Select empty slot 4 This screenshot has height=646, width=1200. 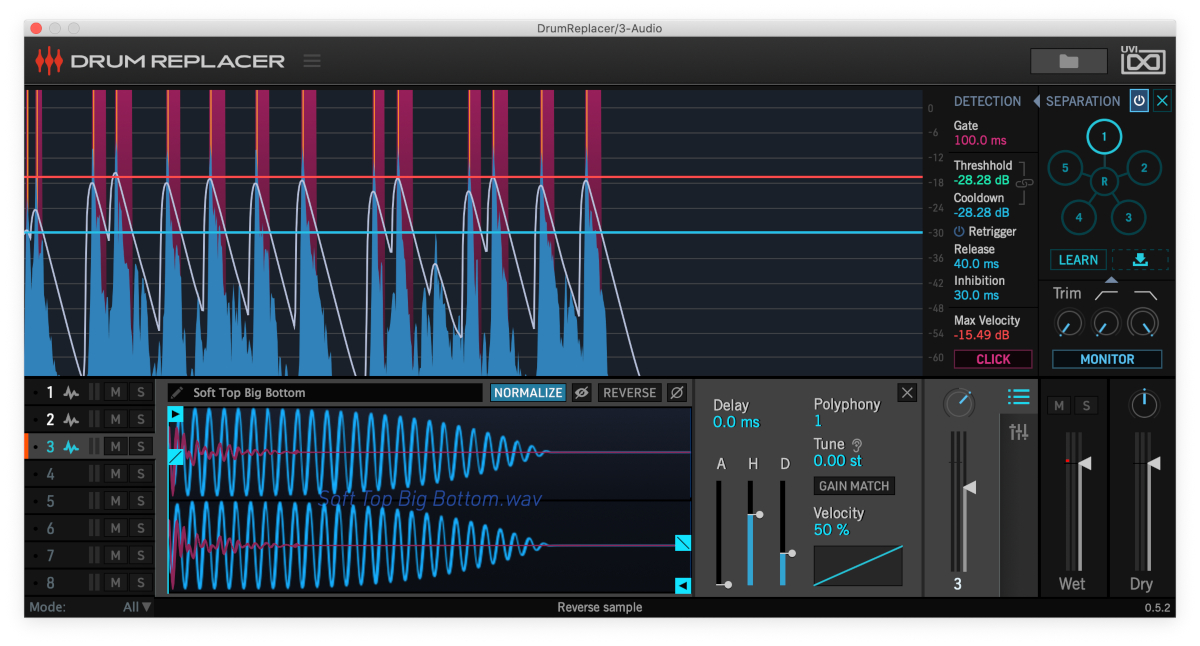coord(50,474)
